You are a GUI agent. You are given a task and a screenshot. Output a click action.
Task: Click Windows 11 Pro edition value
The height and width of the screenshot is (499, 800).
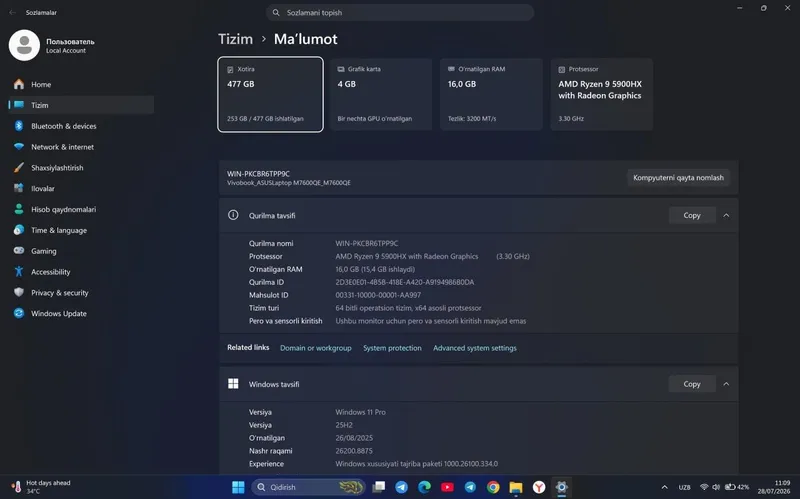point(360,412)
